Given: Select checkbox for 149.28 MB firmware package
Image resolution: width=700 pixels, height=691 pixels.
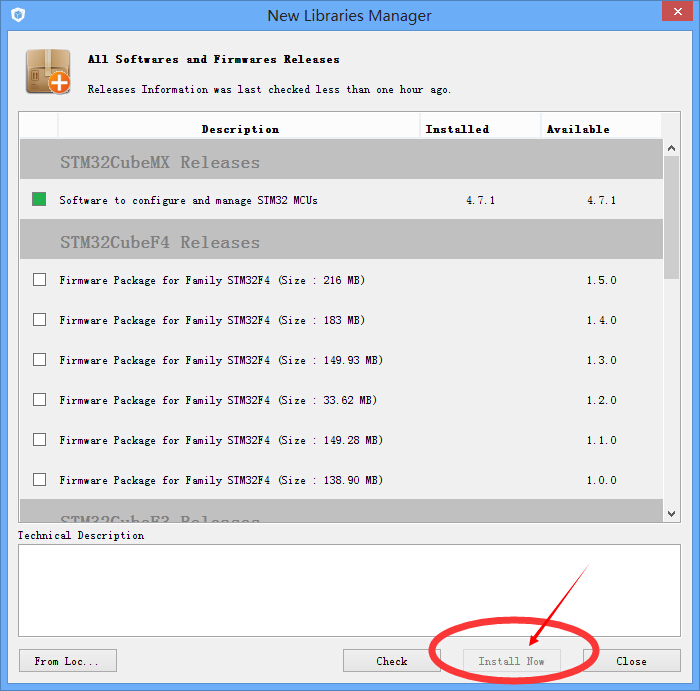Looking at the screenshot, I should point(39,440).
